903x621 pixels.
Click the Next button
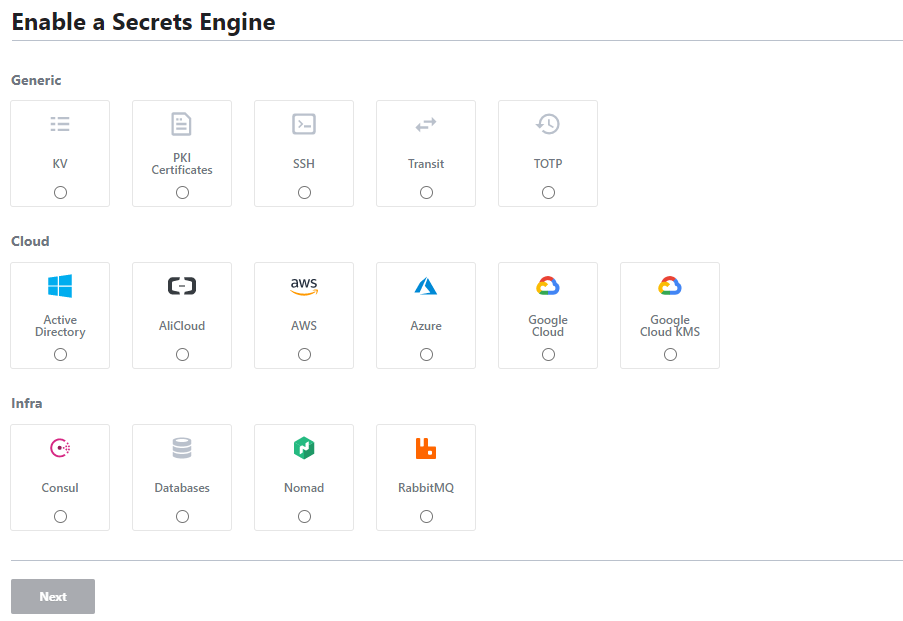[53, 596]
